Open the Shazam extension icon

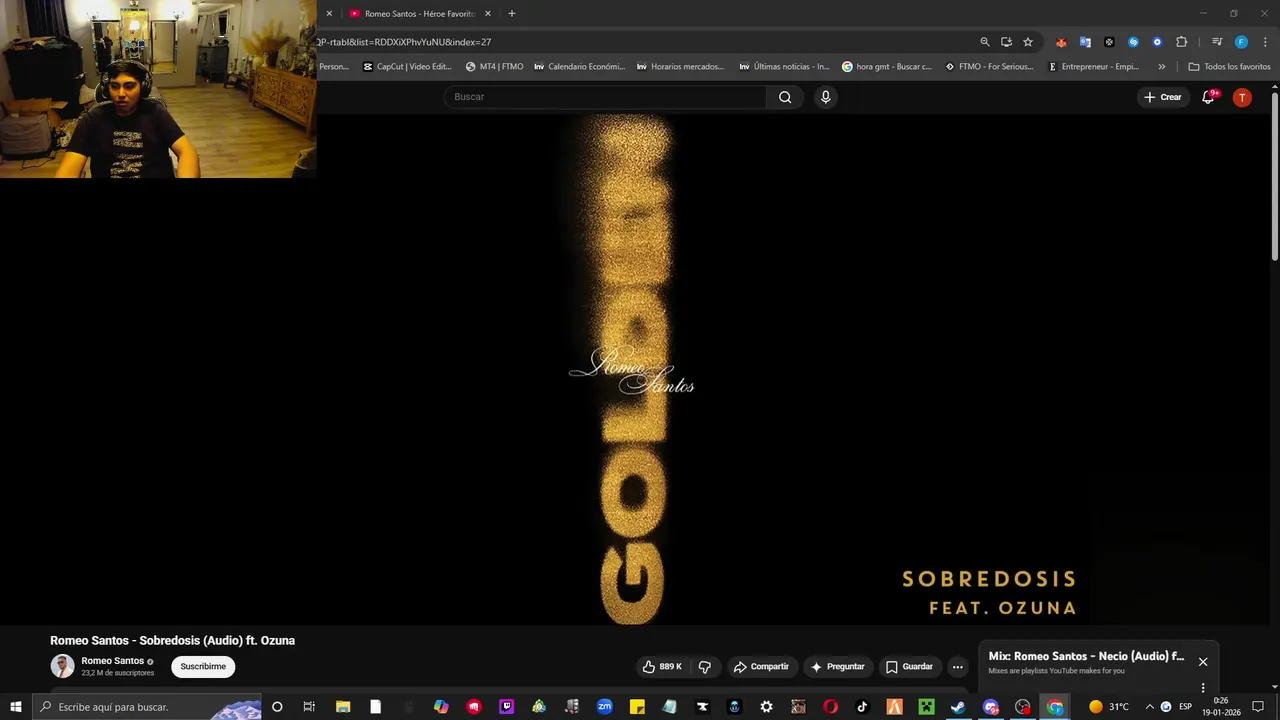[x=1133, y=42]
